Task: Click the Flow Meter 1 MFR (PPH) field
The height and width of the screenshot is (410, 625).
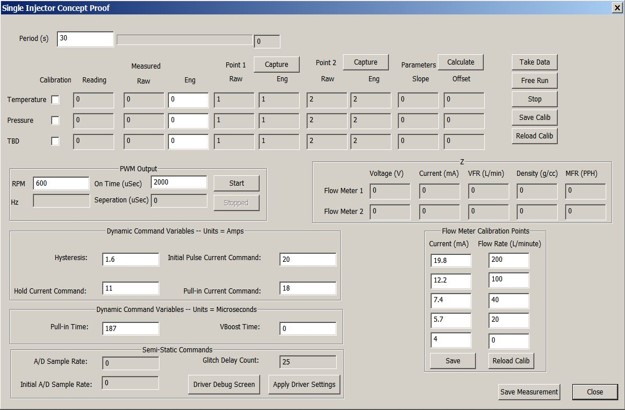Action: click(586, 191)
